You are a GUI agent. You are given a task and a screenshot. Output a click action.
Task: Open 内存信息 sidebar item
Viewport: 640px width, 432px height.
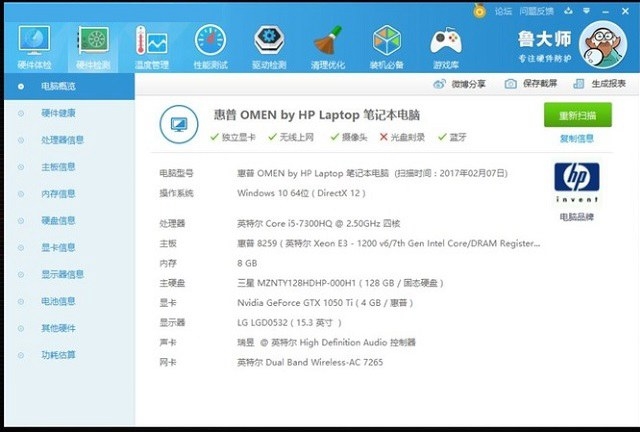(x=58, y=194)
